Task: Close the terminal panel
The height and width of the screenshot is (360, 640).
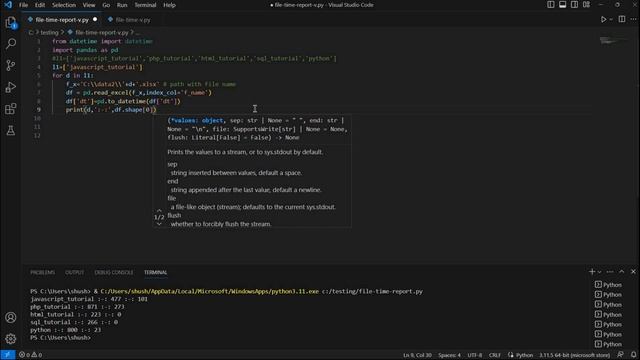Action: coord(633,272)
